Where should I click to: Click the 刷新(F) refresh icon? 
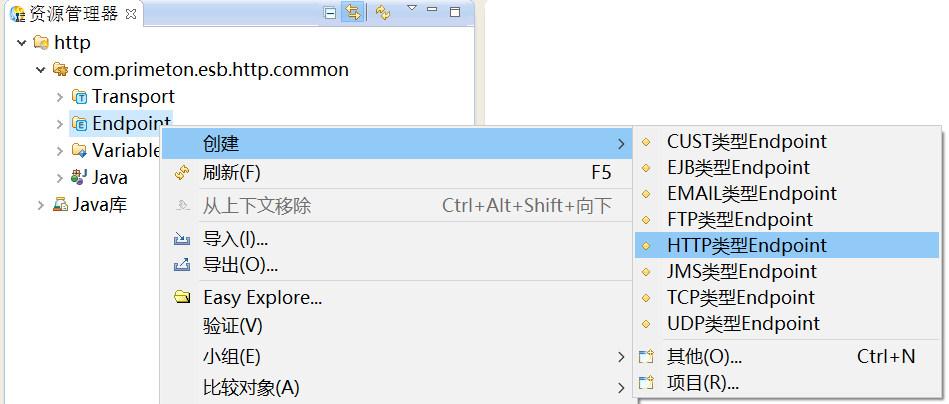182,172
